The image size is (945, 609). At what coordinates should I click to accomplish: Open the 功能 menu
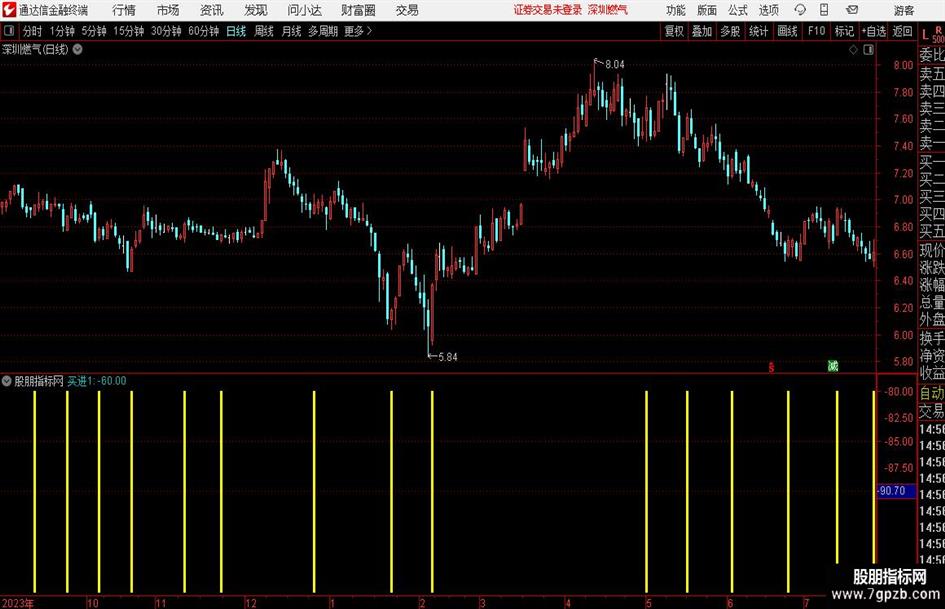coord(676,10)
